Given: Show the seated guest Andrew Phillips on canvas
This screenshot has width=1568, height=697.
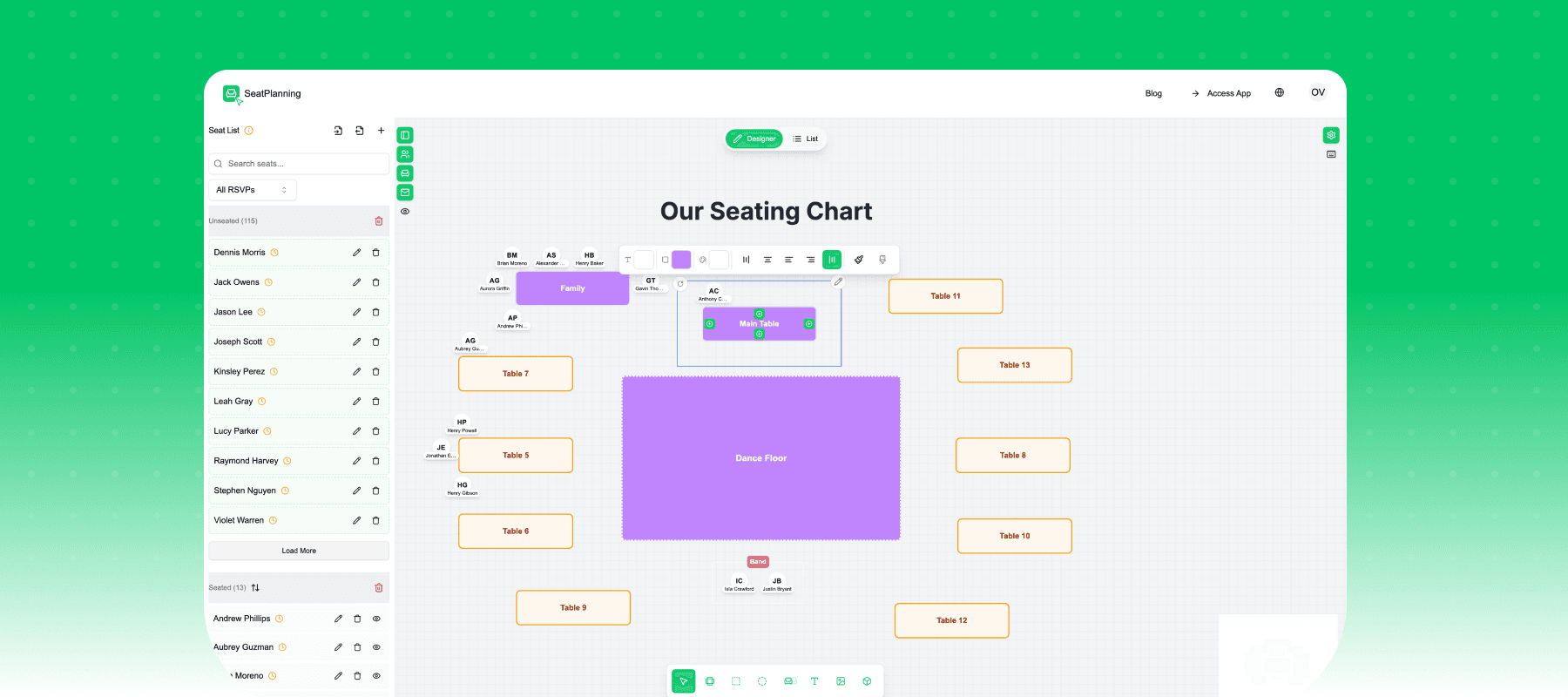Looking at the screenshot, I should click(376, 618).
